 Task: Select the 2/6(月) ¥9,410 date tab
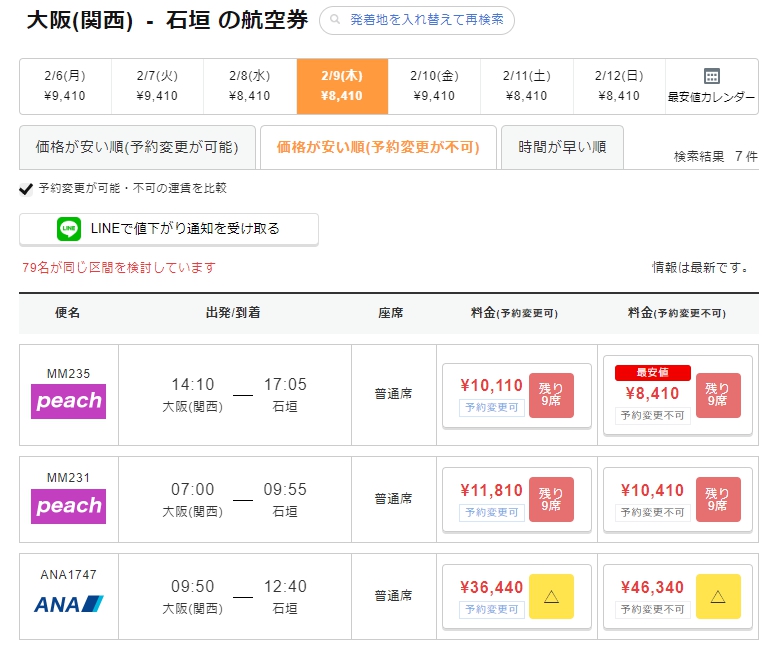[65, 86]
